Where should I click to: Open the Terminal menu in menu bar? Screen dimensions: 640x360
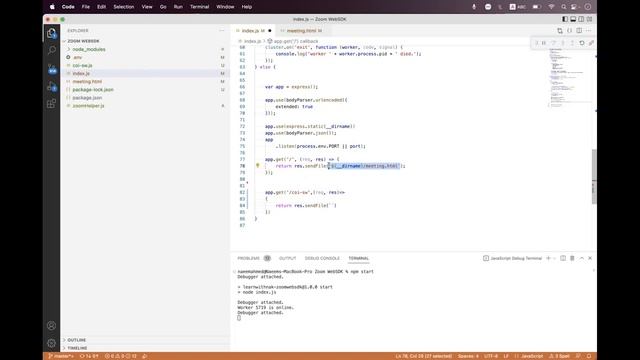200,7
